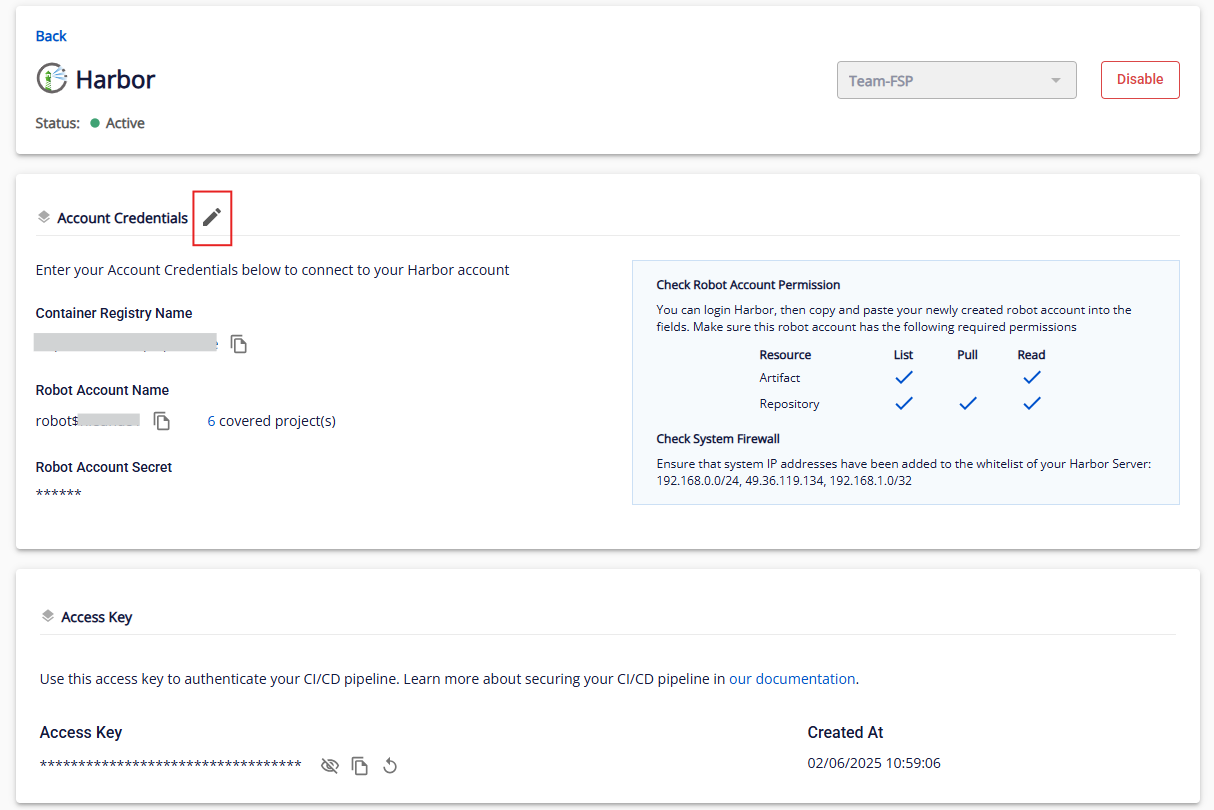Click the Repository Pull permission checkmark
1214x810 pixels.
pos(967,403)
